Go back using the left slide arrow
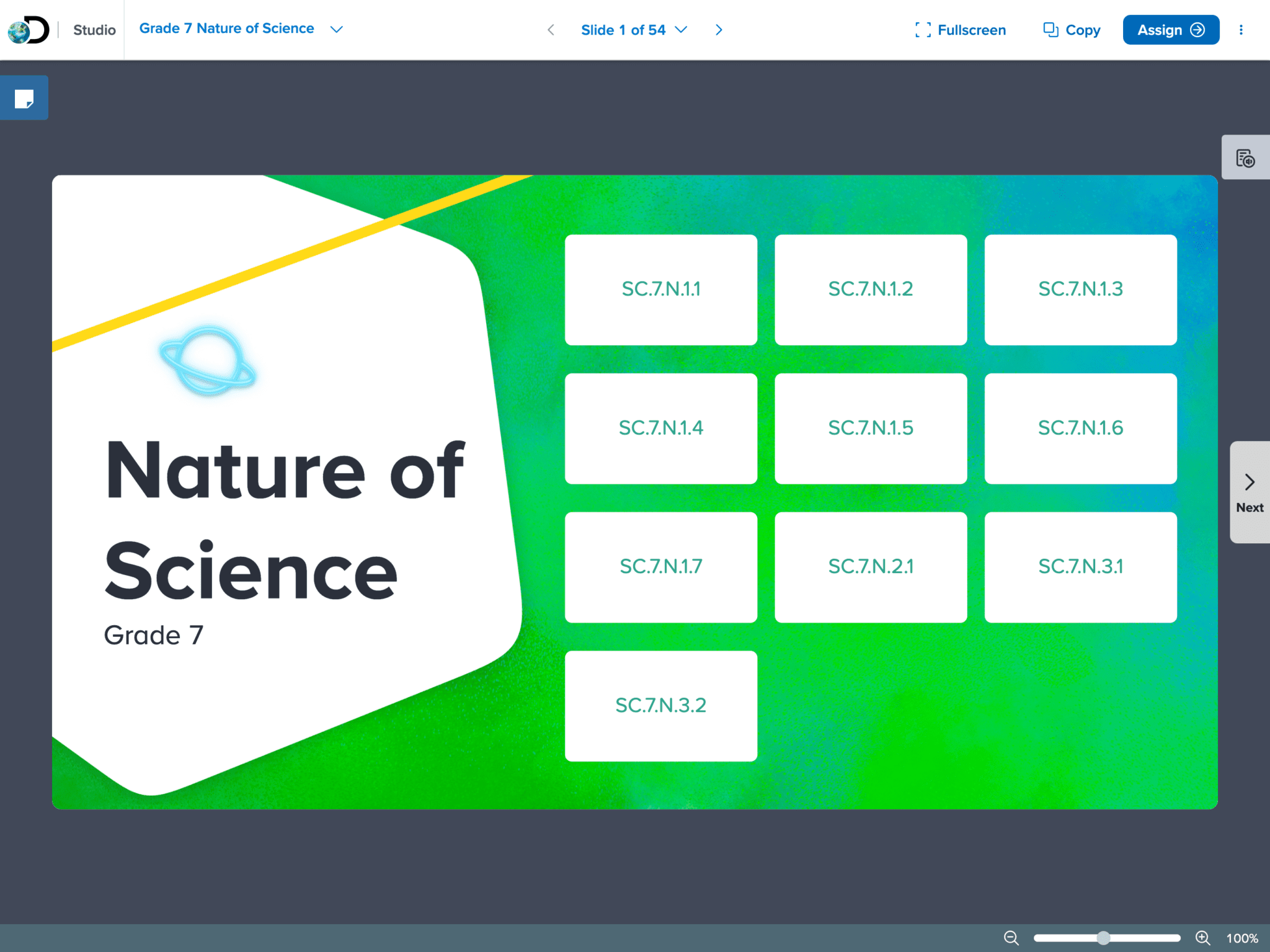 (551, 29)
